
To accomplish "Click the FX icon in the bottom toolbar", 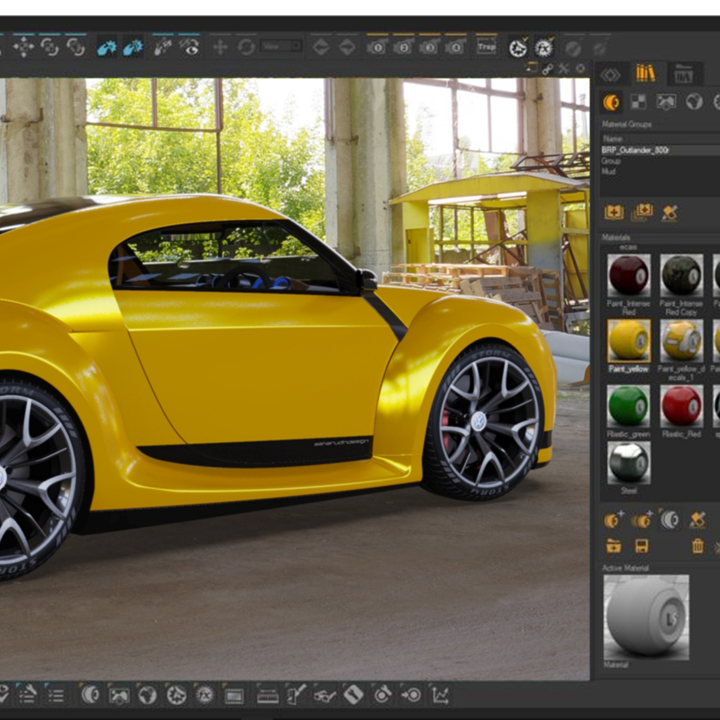I will pos(204,695).
